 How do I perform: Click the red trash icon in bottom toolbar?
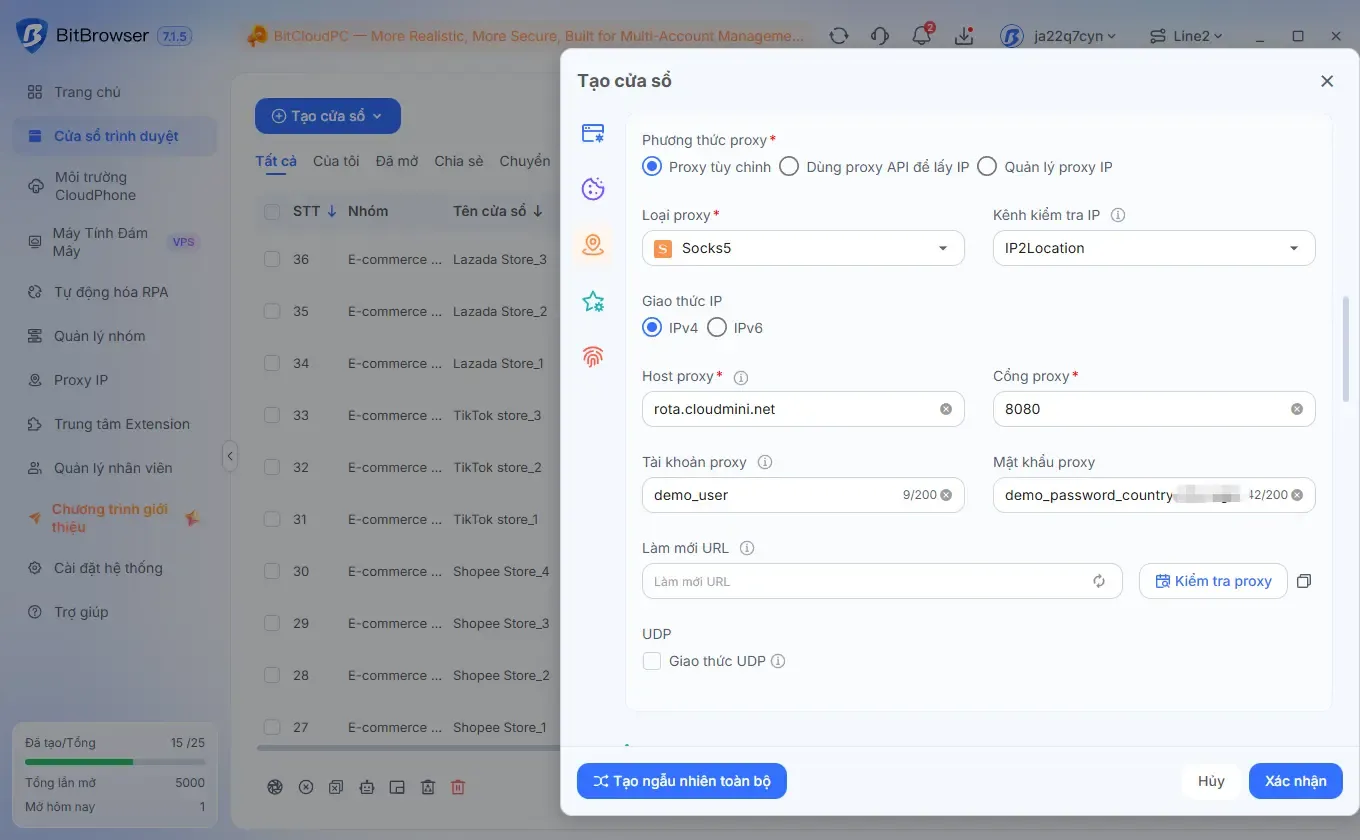(x=458, y=787)
